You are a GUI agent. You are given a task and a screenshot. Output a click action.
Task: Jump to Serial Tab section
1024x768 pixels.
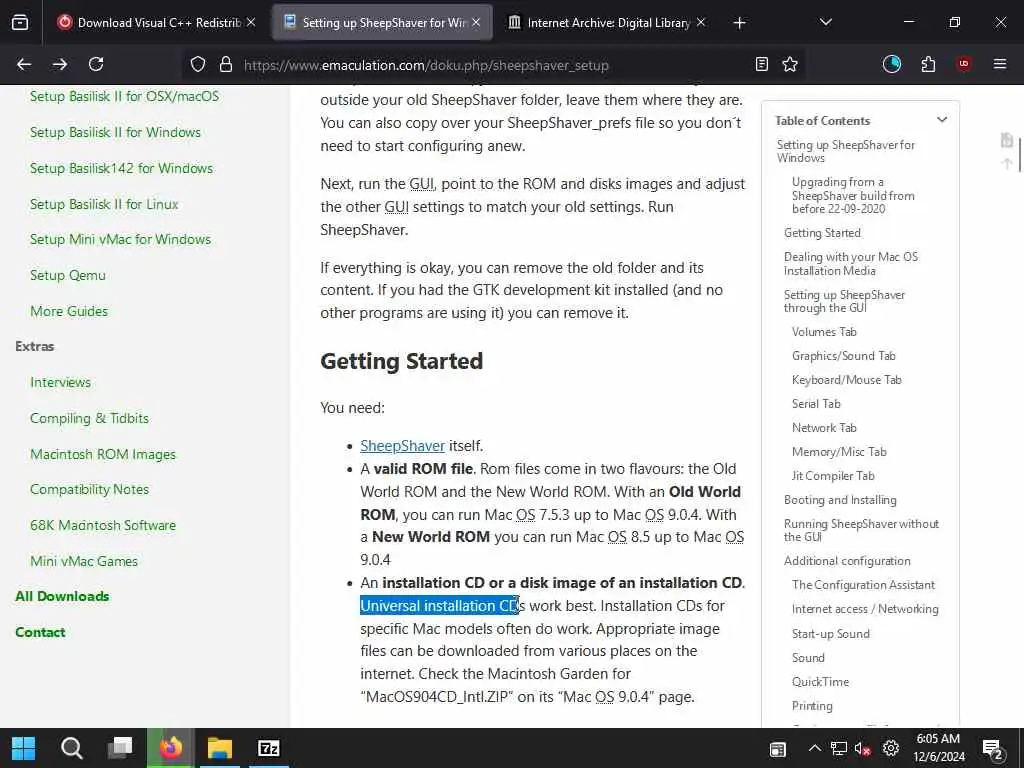[816, 404]
